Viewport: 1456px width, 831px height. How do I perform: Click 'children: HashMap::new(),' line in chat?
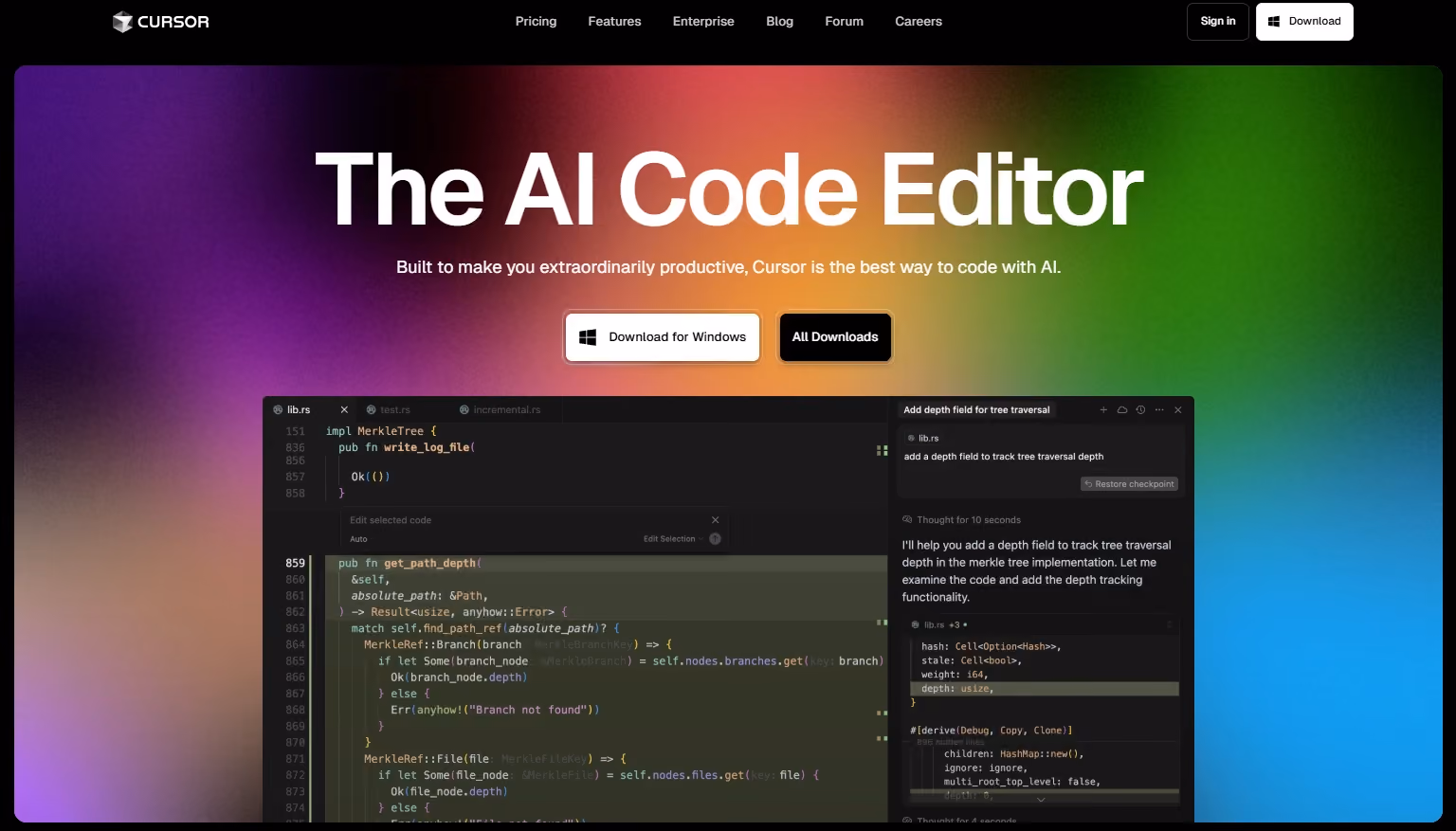[x=1013, y=754]
